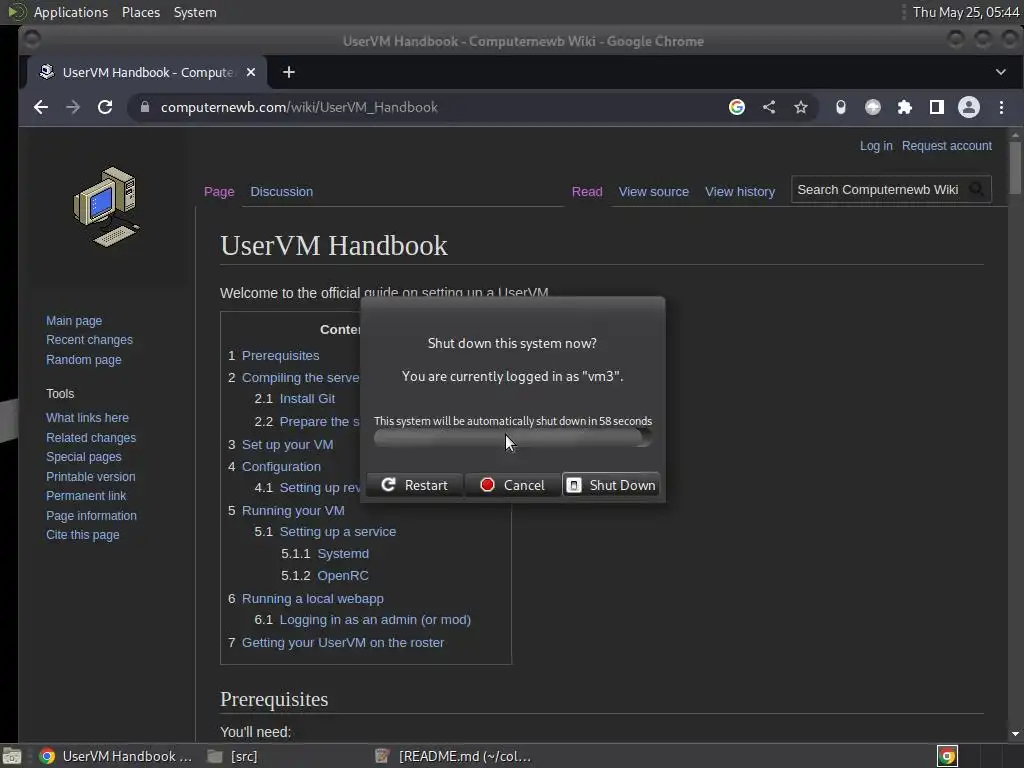Click the Request account link
Image resolution: width=1024 pixels, height=768 pixels.
point(946,146)
